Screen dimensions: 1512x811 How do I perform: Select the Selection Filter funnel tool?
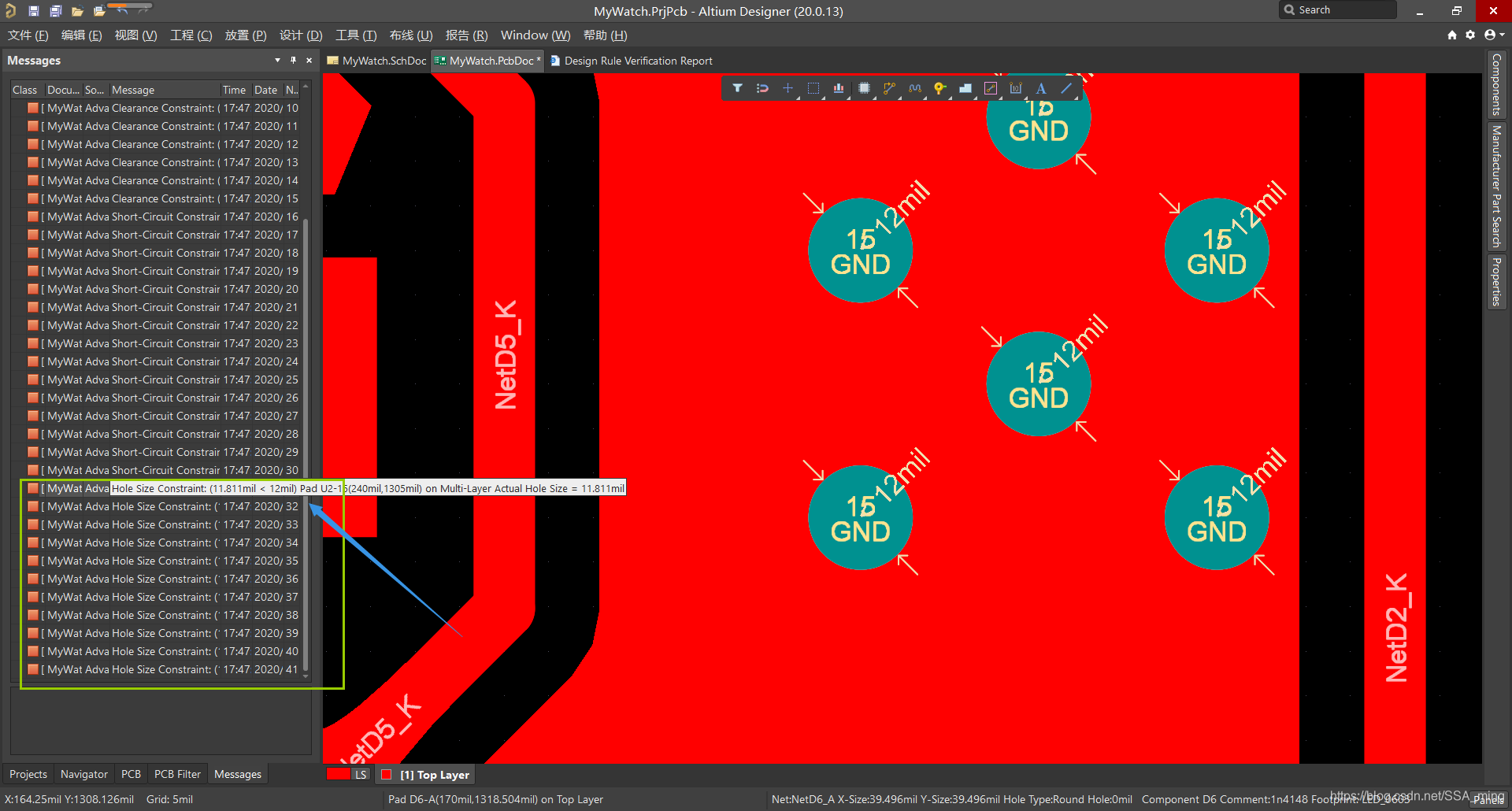(737, 88)
